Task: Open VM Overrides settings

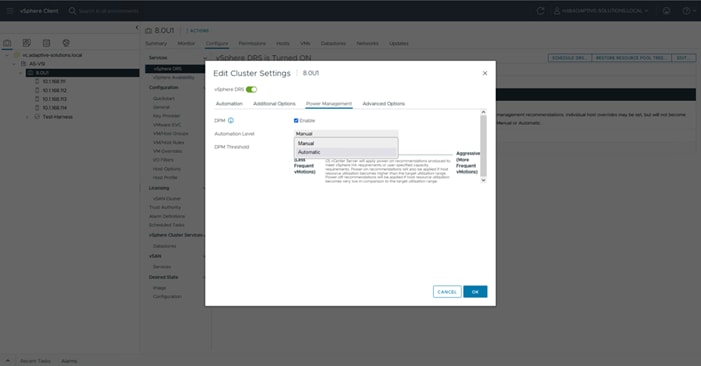Action: (167, 151)
